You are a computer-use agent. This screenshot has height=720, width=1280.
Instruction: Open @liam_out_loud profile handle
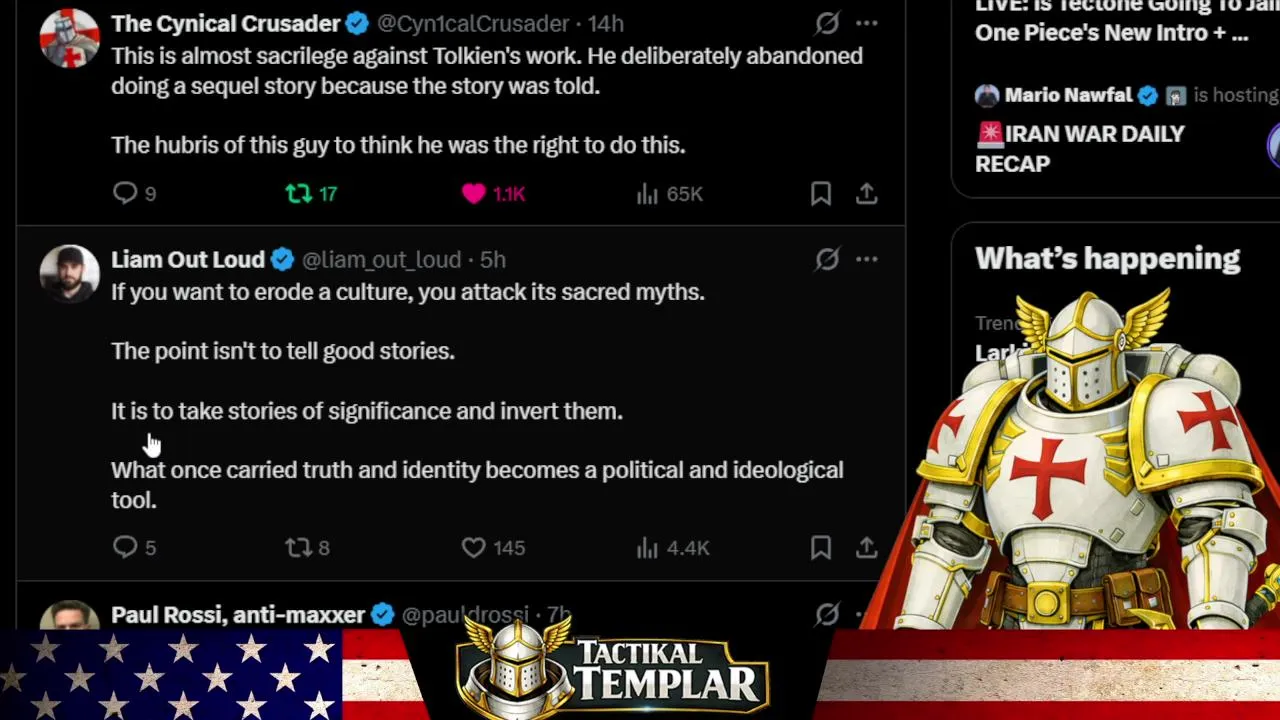[381, 260]
